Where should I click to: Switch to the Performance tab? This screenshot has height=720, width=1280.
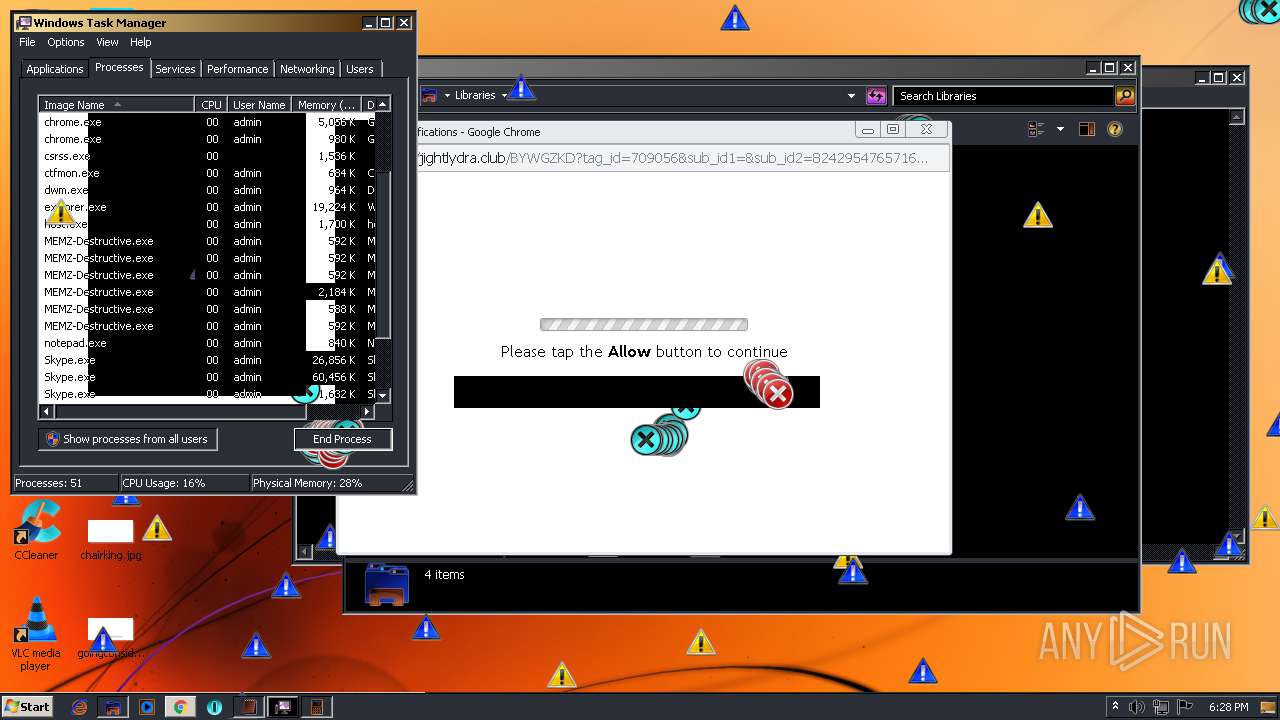[237, 69]
